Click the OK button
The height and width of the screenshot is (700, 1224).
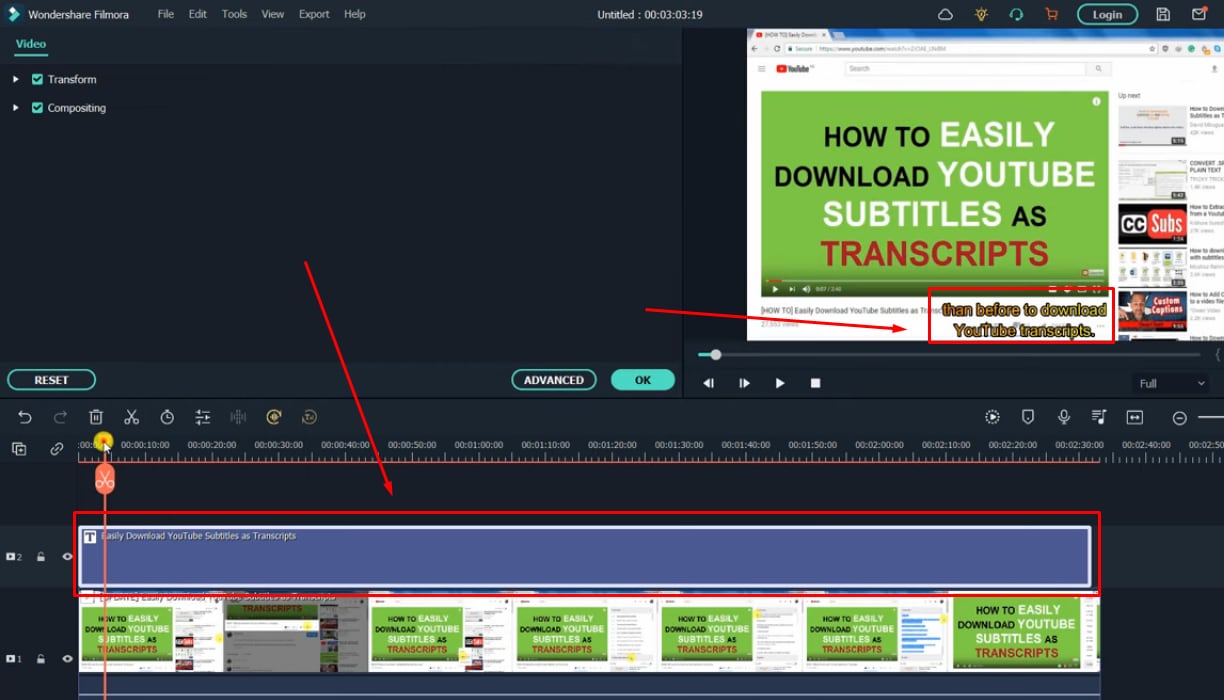point(643,380)
